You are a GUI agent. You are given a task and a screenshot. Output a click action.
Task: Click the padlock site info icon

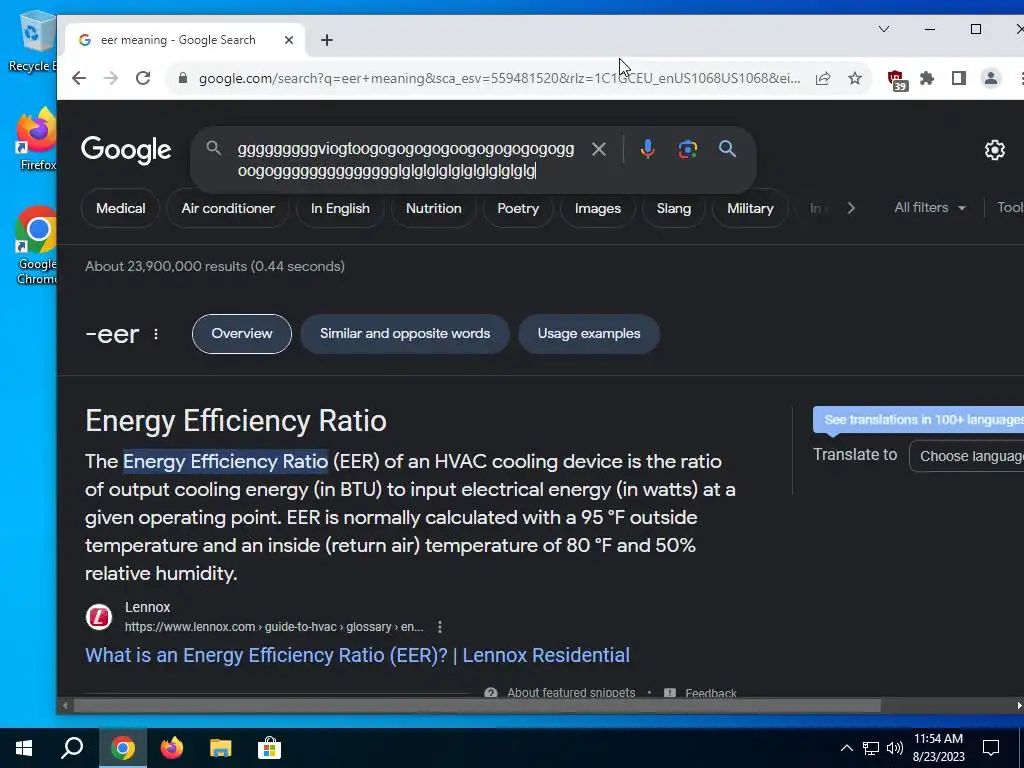(x=183, y=78)
